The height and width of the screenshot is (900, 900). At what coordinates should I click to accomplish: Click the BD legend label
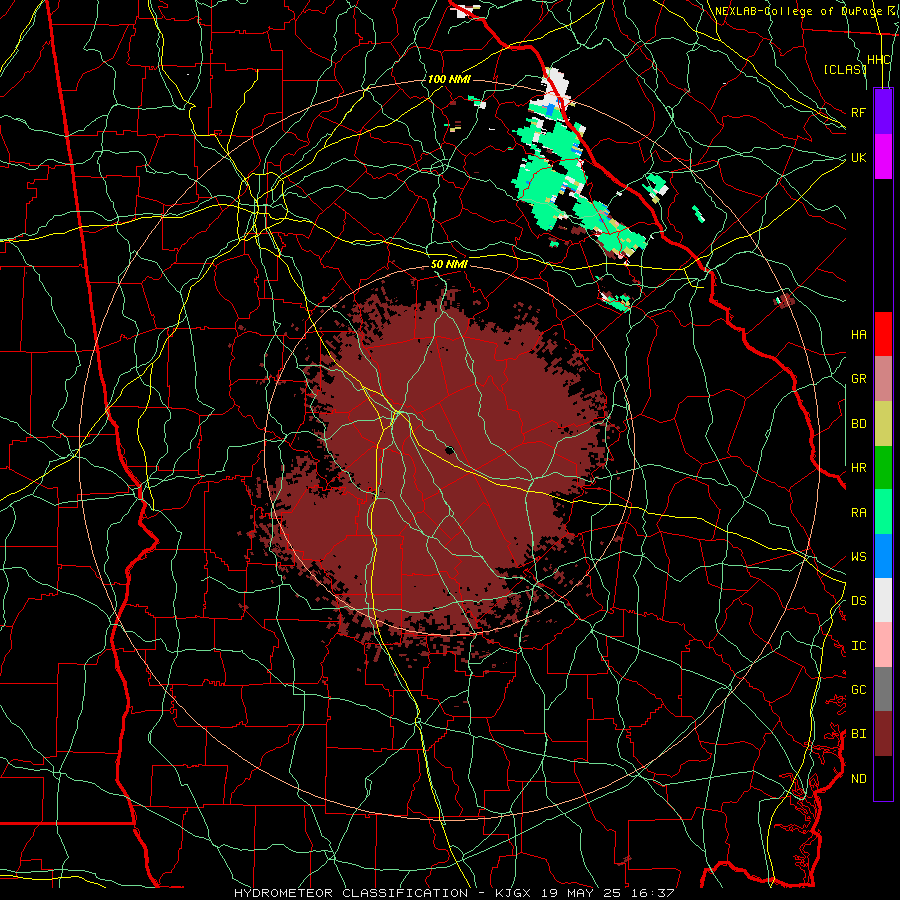click(859, 424)
